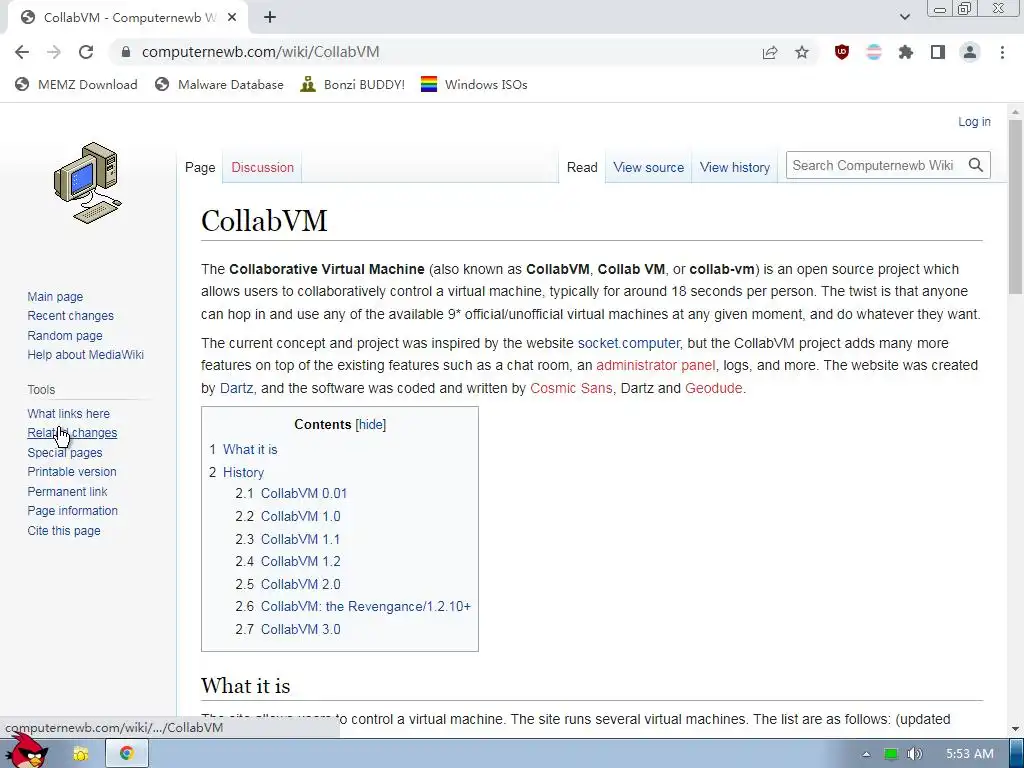Screen dimensions: 1024x768
Task: Jump to CollabVM 3.0 section
Action: coord(300,630)
